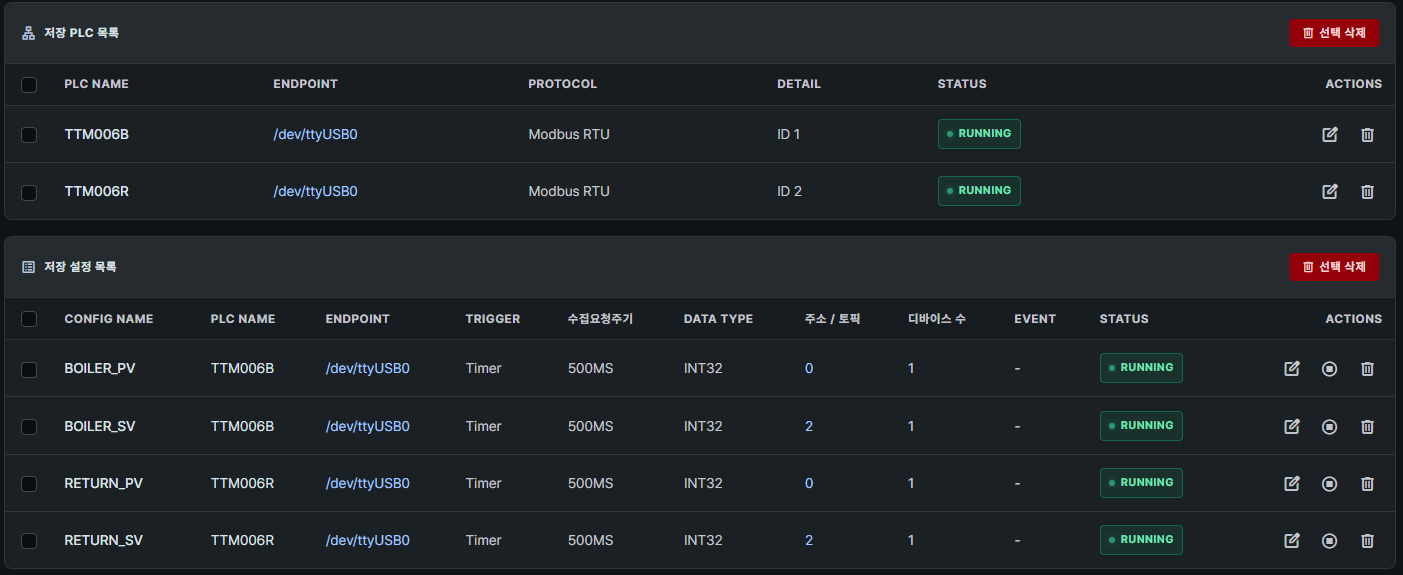The width and height of the screenshot is (1403, 575).
Task: Click the ID 1 detail cell
Action: (789, 134)
